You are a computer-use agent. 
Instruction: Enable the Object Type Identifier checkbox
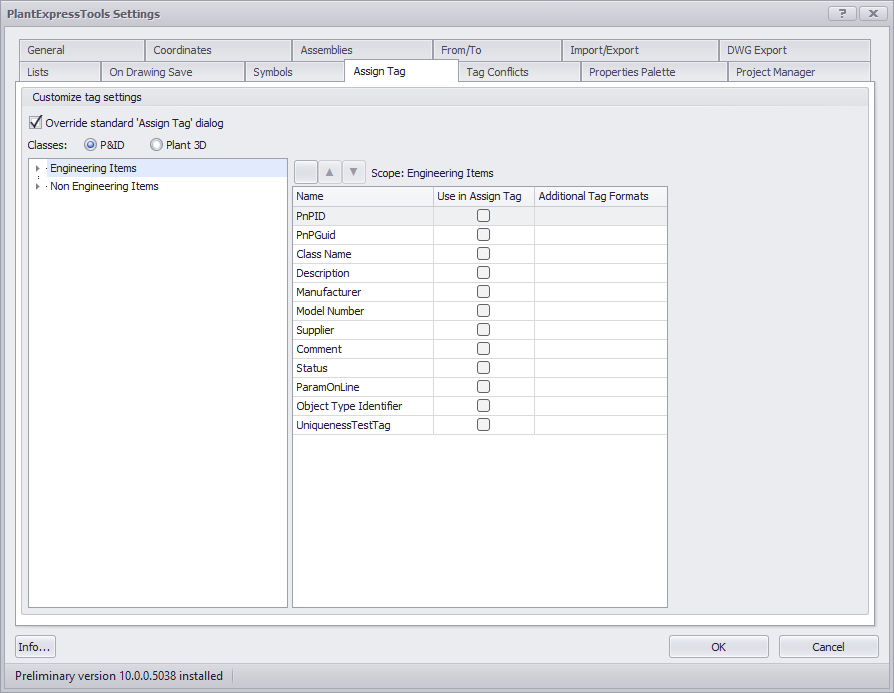[x=483, y=406]
